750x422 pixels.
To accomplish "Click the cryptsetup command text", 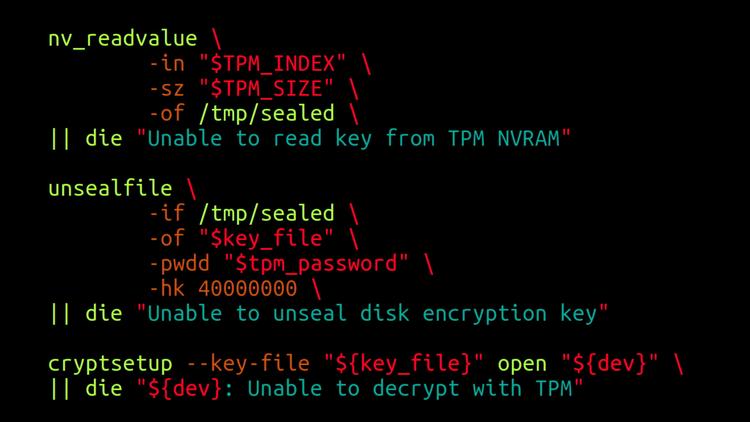I will (x=110, y=364).
